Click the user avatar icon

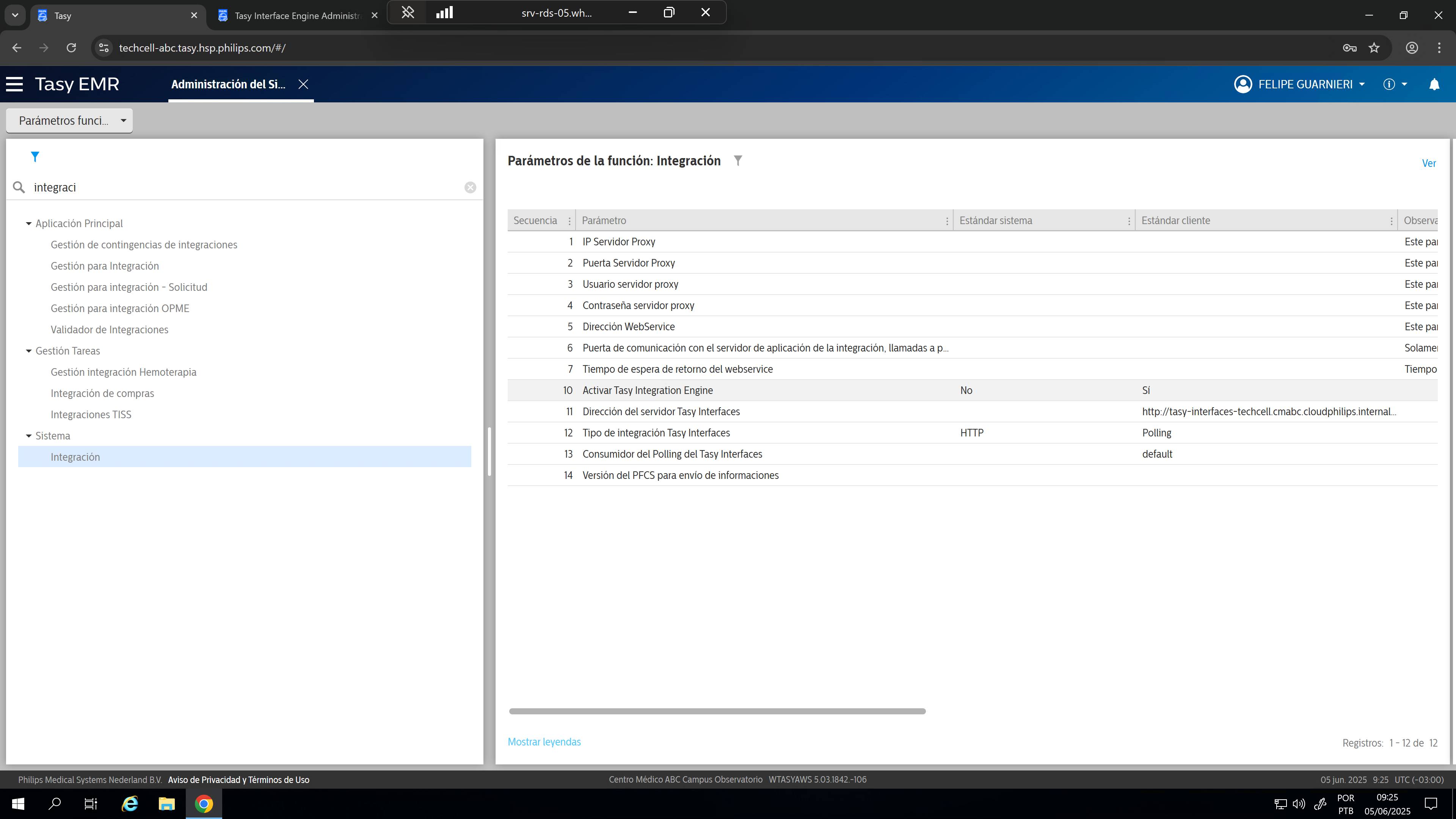tap(1243, 84)
